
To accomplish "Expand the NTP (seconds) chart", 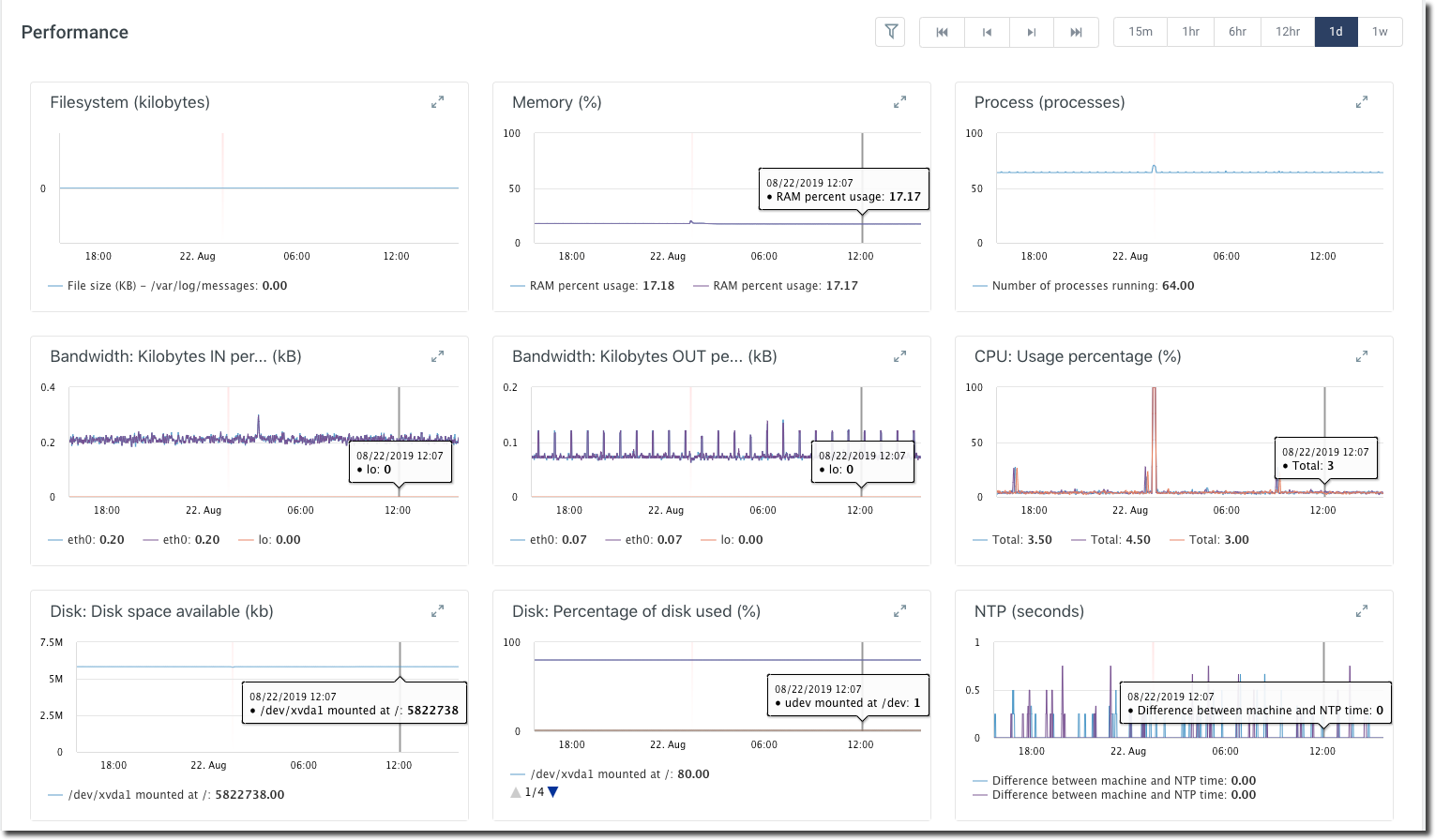I will (1362, 611).
